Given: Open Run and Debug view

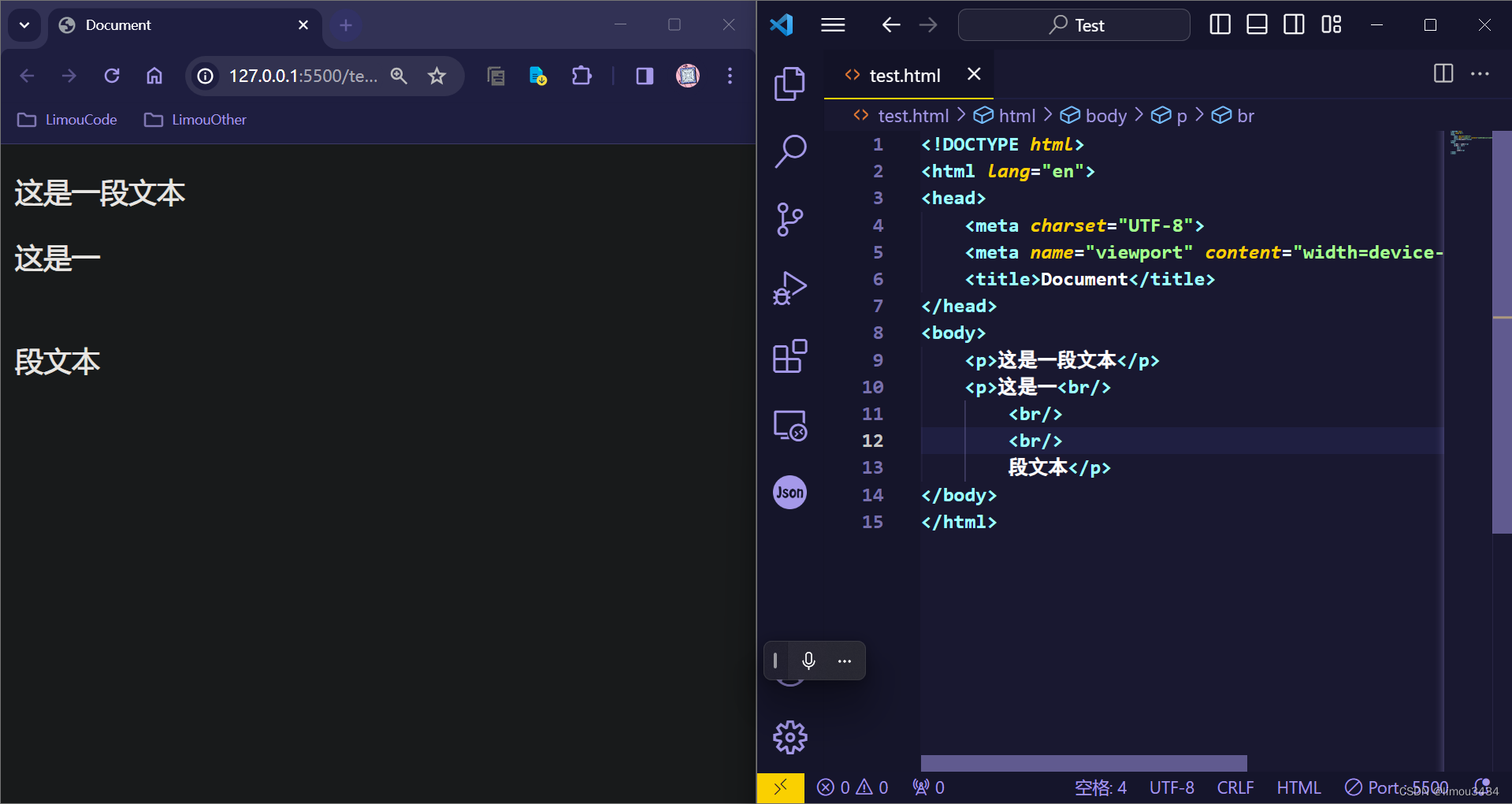Looking at the screenshot, I should coord(789,288).
